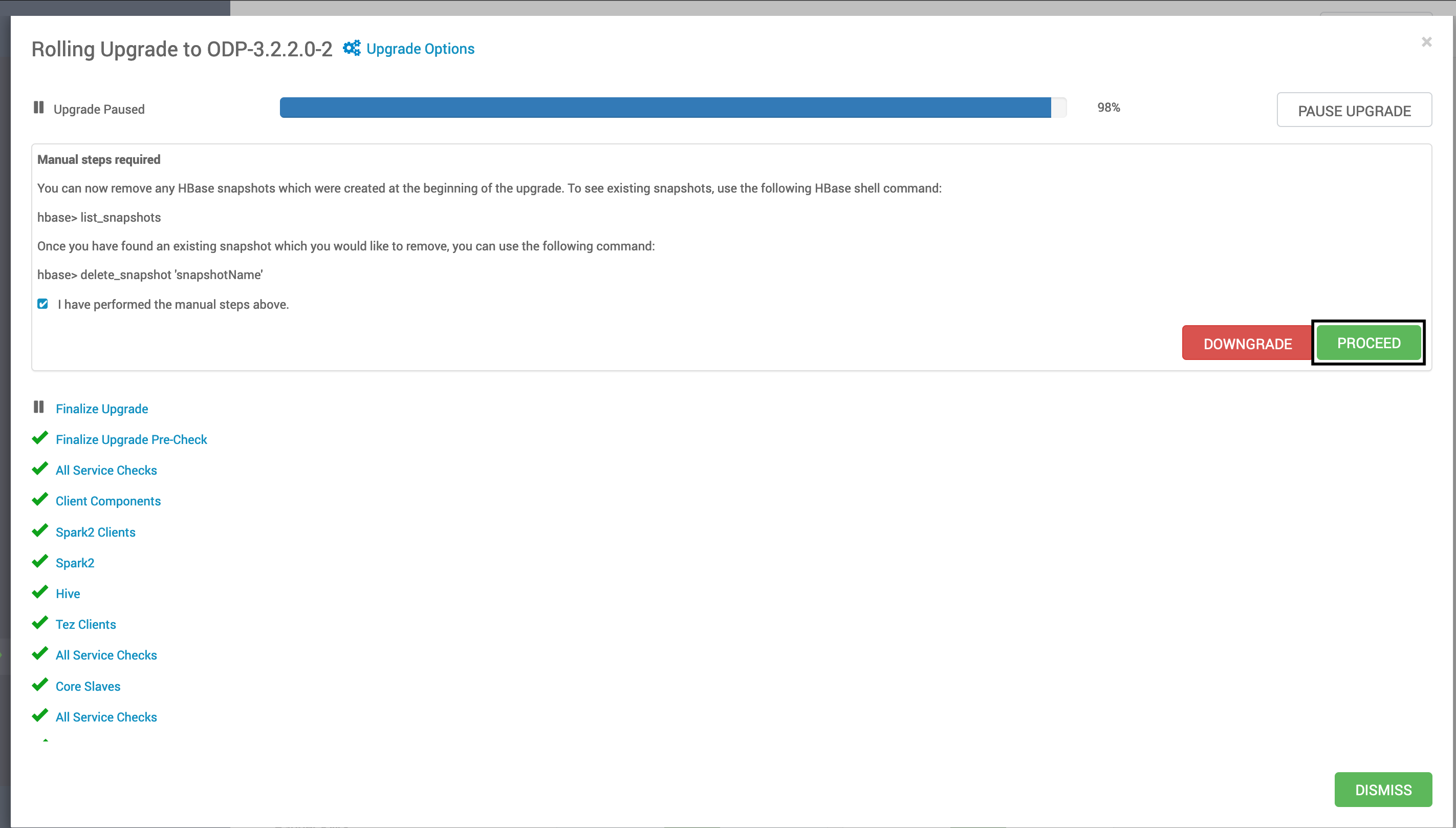Click the 98% progress label
Viewport: 1456px width, 828px height.
coord(1109,108)
